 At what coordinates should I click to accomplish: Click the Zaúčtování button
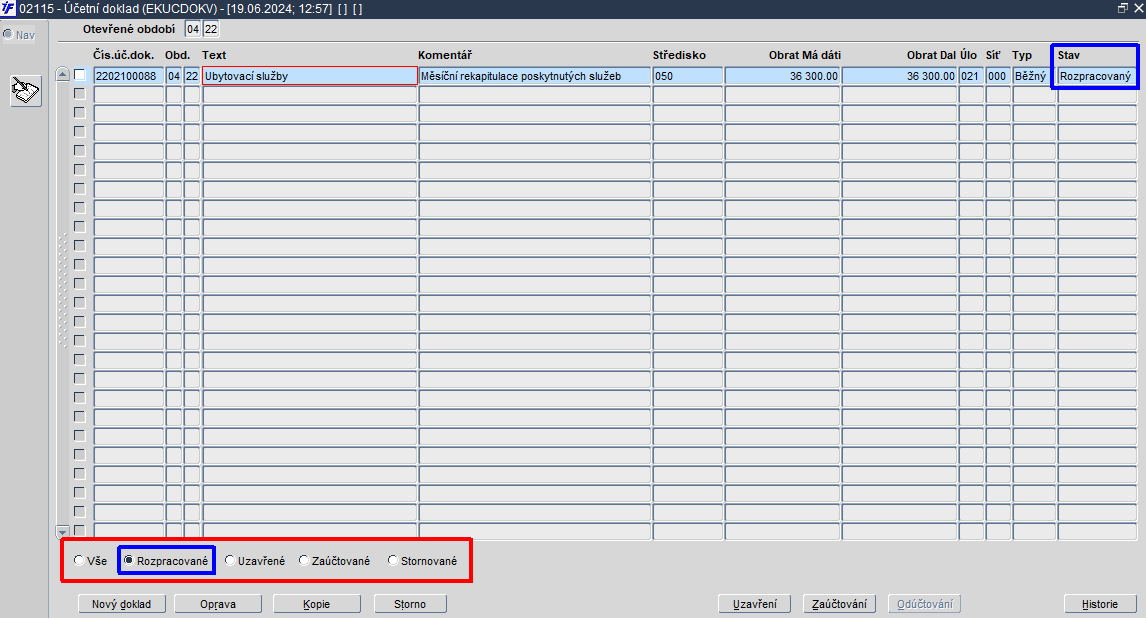click(839, 604)
